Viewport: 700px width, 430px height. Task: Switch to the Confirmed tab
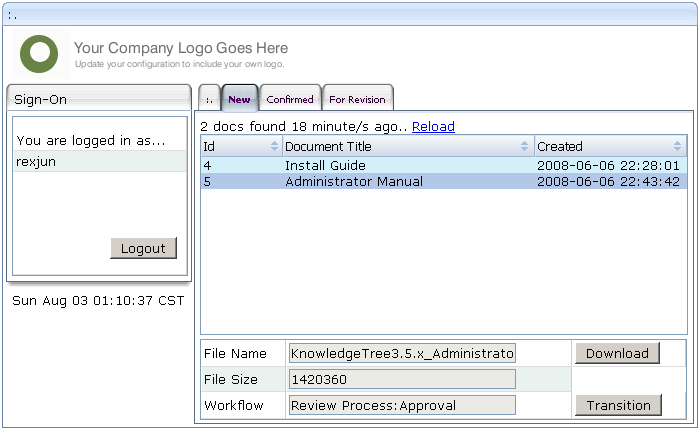290,99
